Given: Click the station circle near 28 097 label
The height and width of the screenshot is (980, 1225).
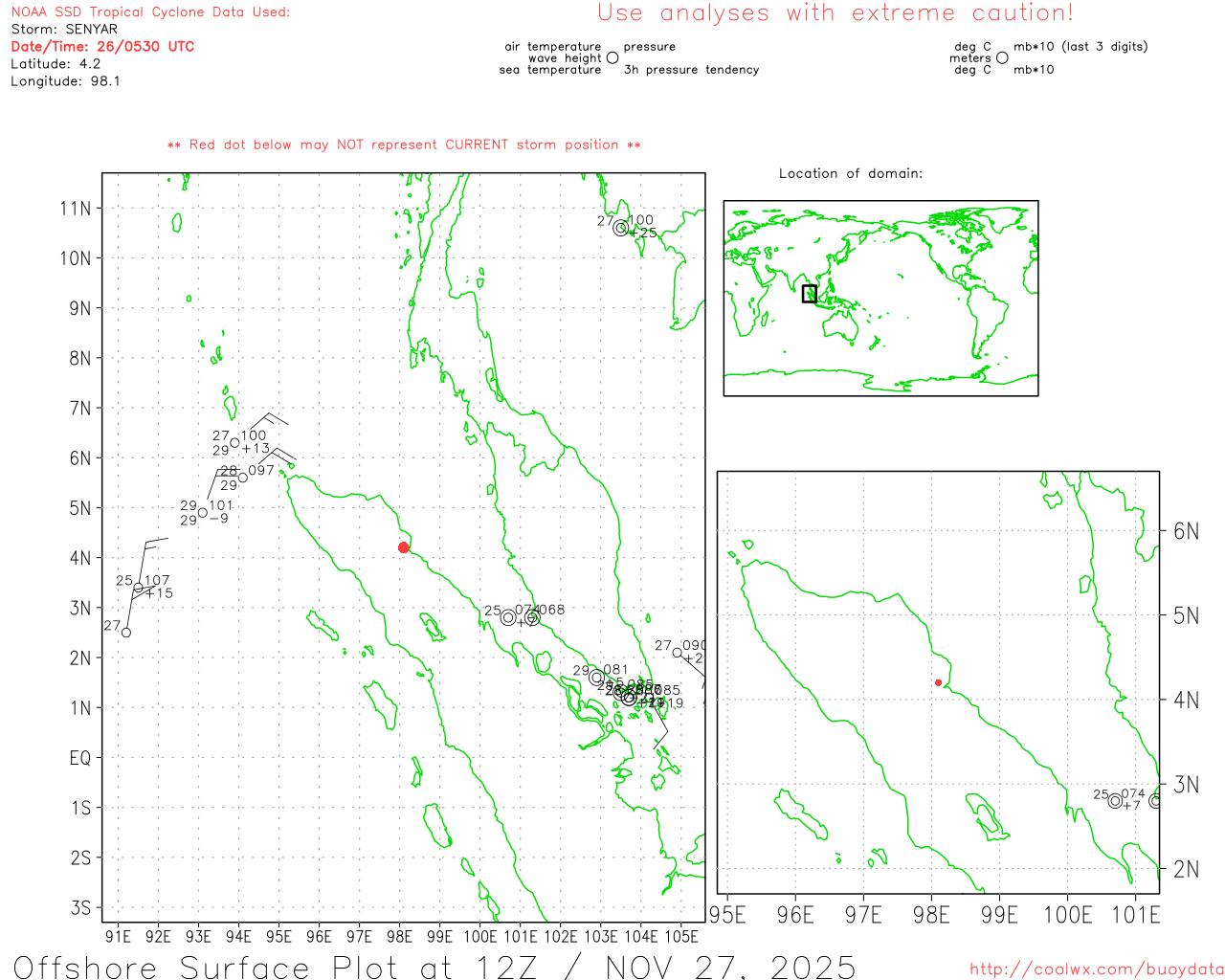Looking at the screenshot, I should pyautogui.click(x=243, y=478).
